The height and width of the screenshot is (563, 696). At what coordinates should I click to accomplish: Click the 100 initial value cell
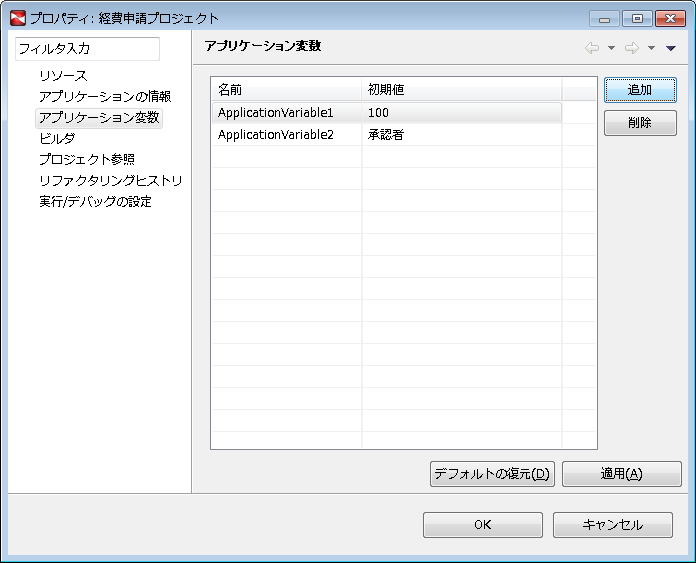coord(462,113)
